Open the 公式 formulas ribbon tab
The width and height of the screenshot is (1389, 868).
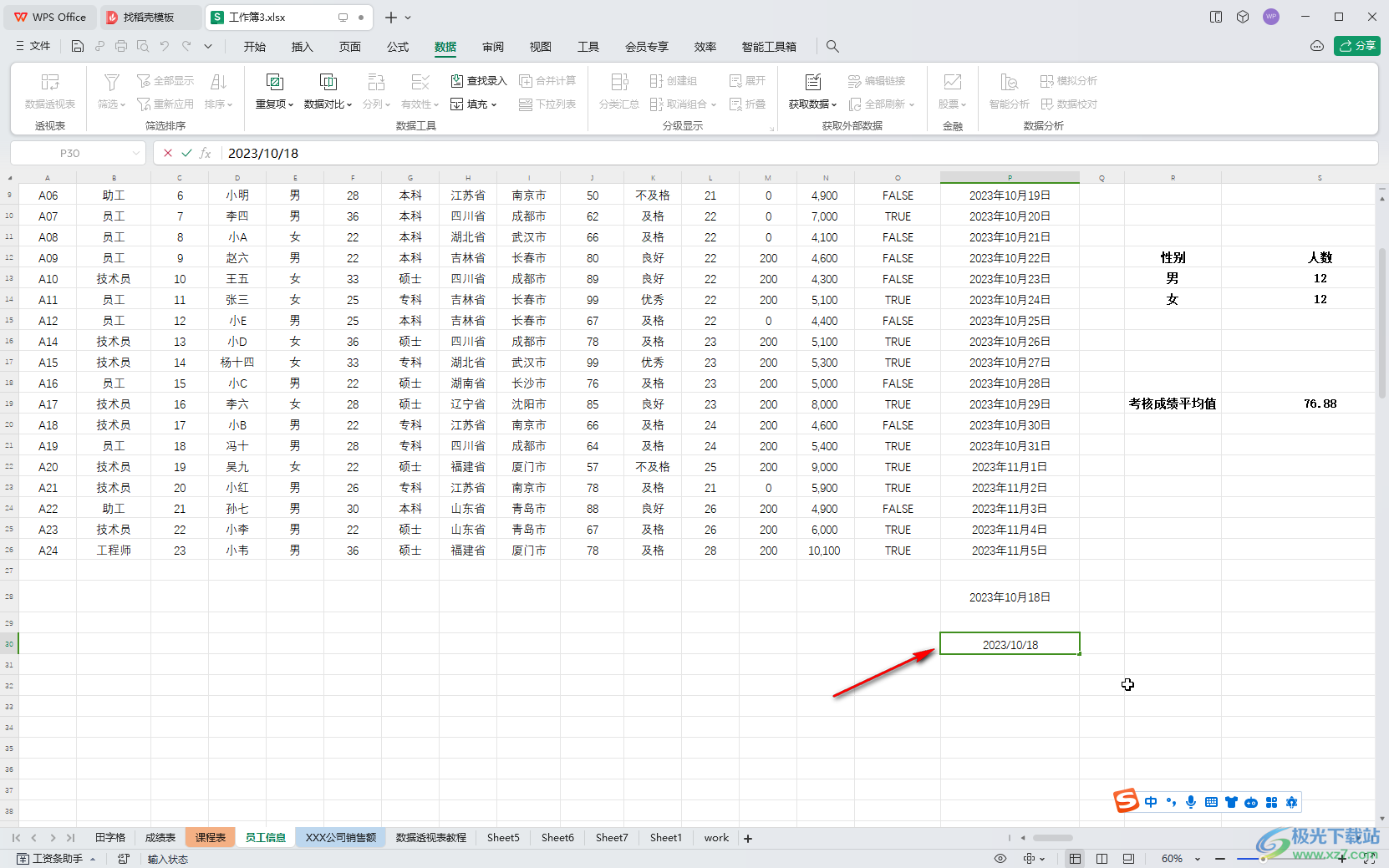pyautogui.click(x=398, y=47)
